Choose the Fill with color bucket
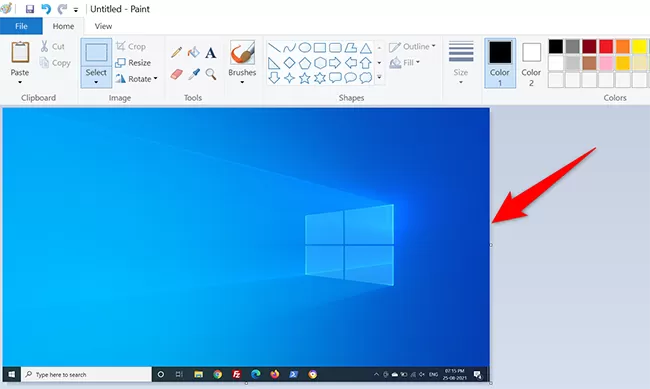The width and height of the screenshot is (650, 389). [x=194, y=52]
